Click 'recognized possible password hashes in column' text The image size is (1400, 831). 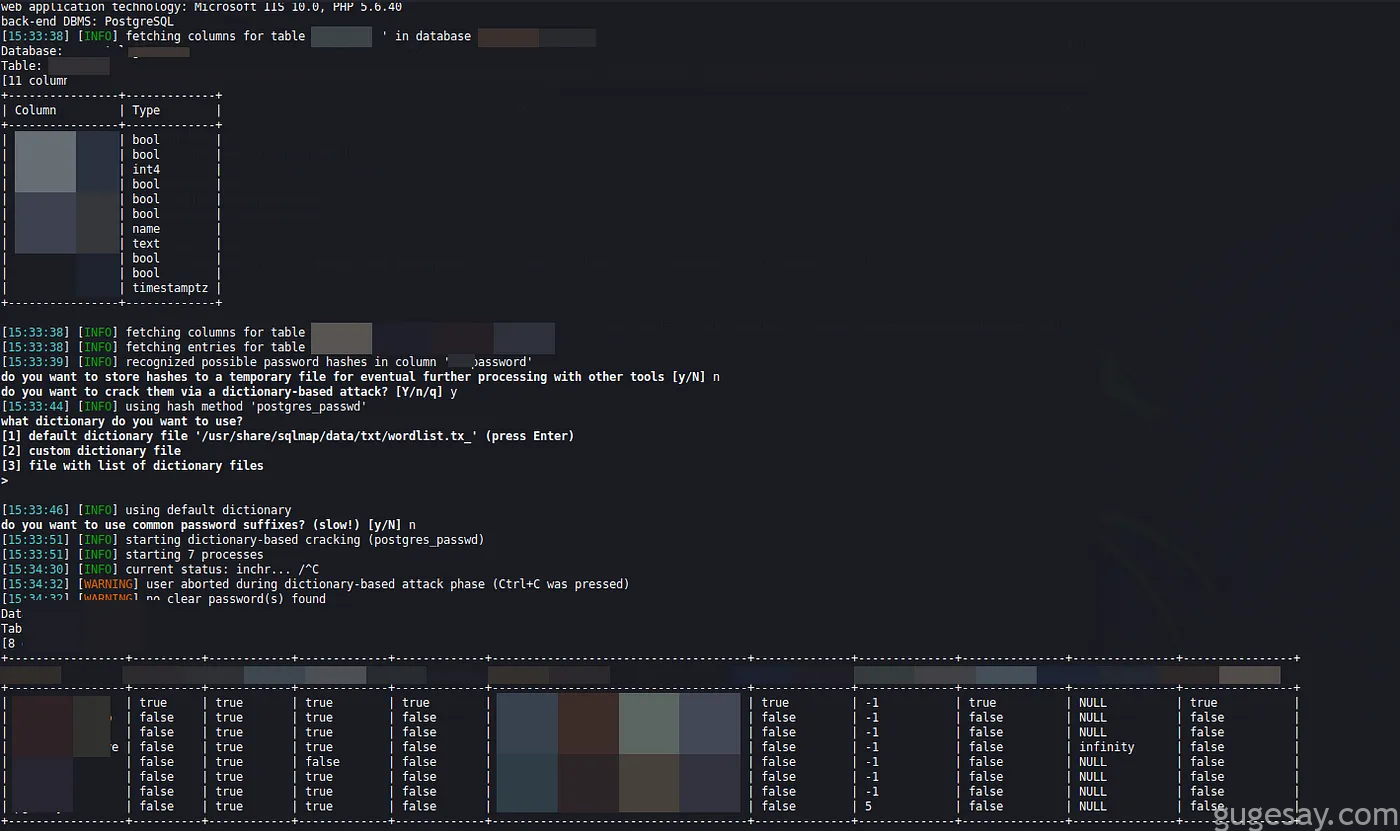[283, 362]
